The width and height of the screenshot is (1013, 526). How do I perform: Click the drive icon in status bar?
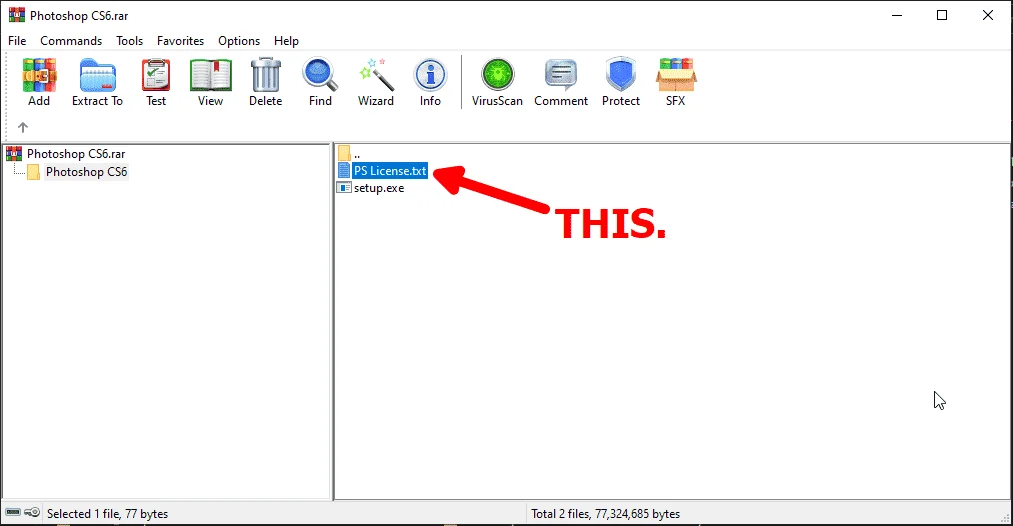(13, 512)
